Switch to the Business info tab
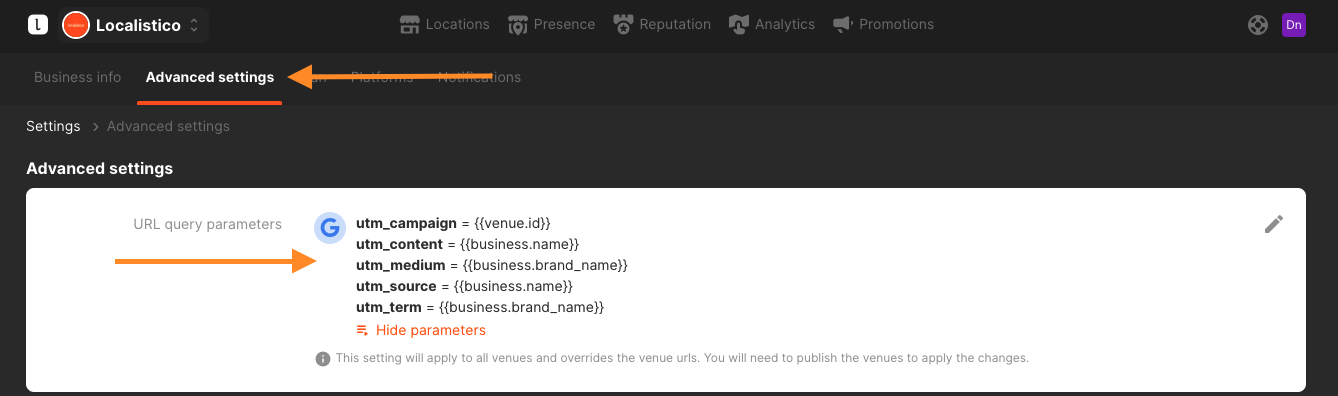Viewport: 1338px width, 396px height. click(78, 77)
